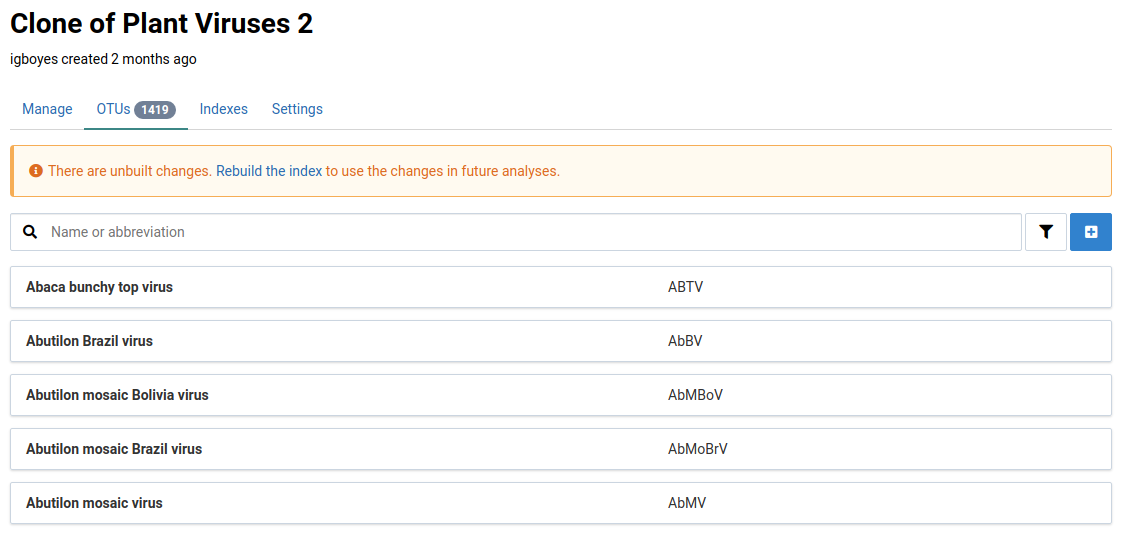Screen dimensions: 1121x533
Task: Go to the Settings tab
Action: pyautogui.click(x=297, y=109)
